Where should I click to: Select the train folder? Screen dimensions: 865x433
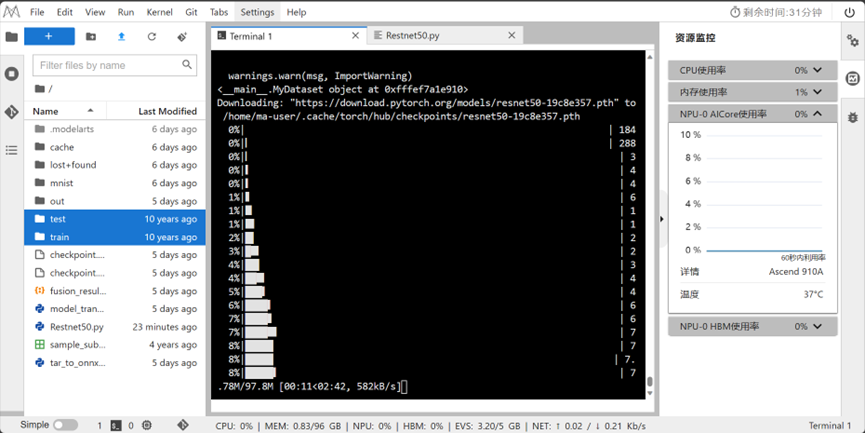(x=115, y=237)
